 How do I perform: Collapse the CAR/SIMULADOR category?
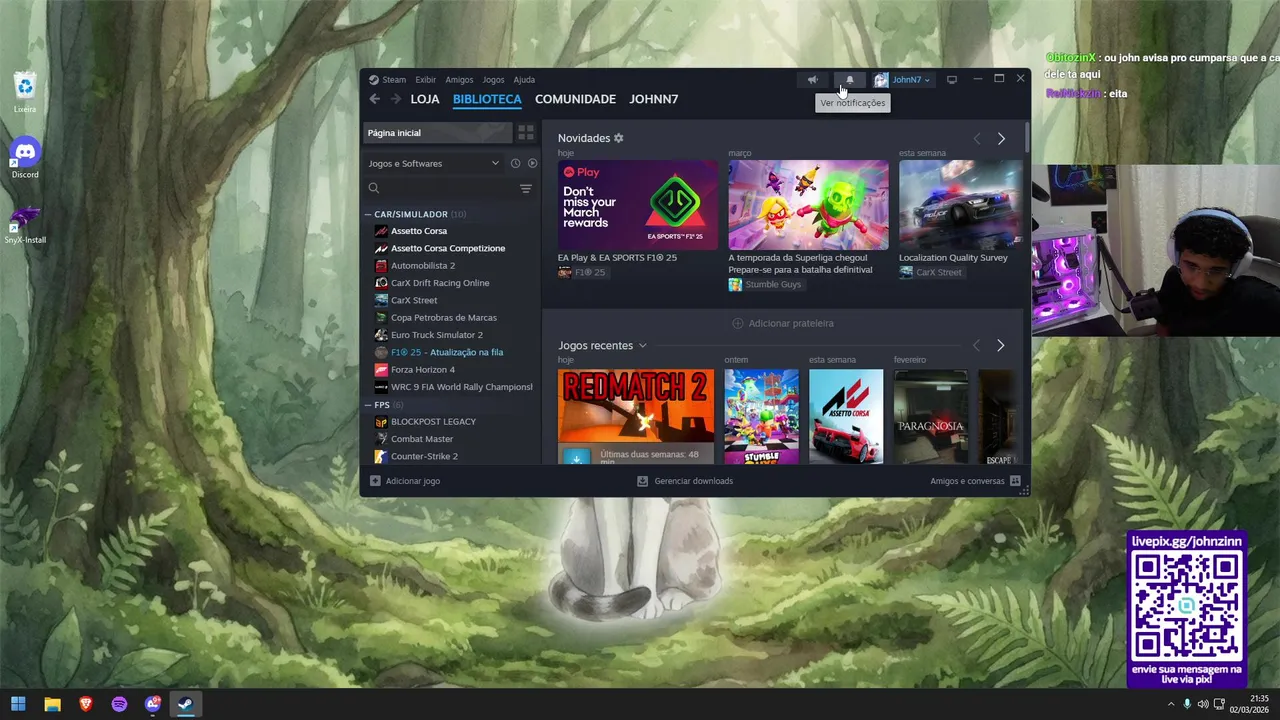[x=368, y=214]
